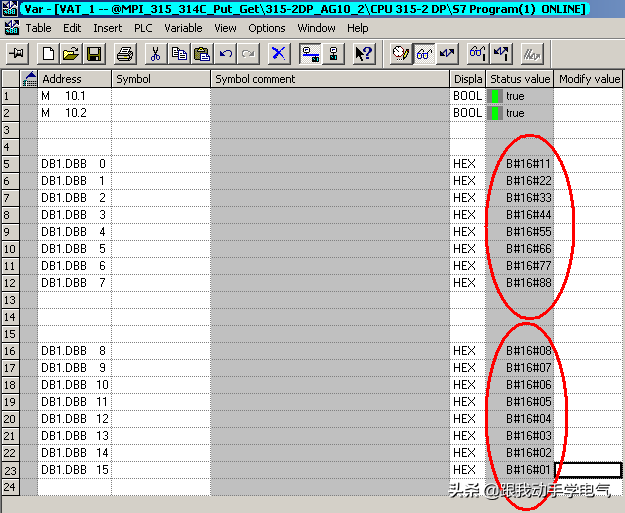Image resolution: width=625 pixels, height=513 pixels.
Task: Click the blue X delete icon
Action: point(278,53)
